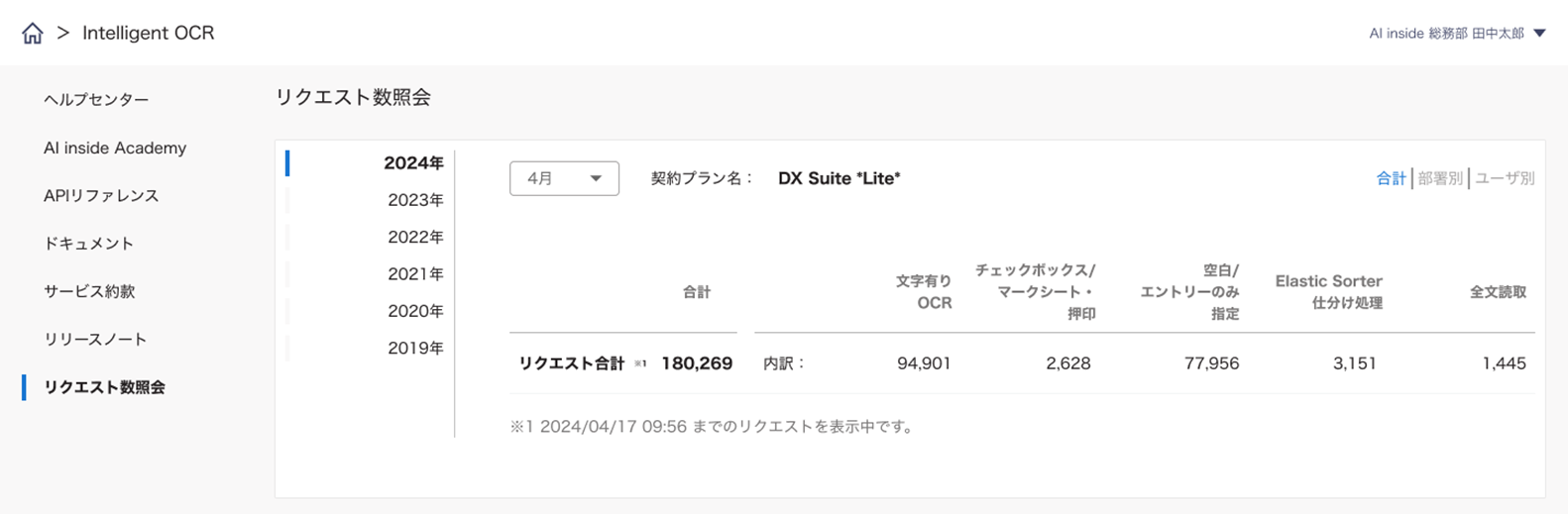Image resolution: width=1568 pixels, height=514 pixels.
Task: Switch to ユーザ別 breakdown view
Action: (x=1505, y=178)
